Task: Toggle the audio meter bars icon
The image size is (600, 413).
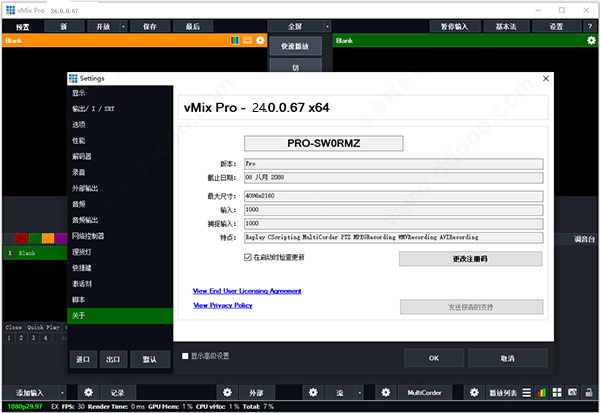Action: 542,392
